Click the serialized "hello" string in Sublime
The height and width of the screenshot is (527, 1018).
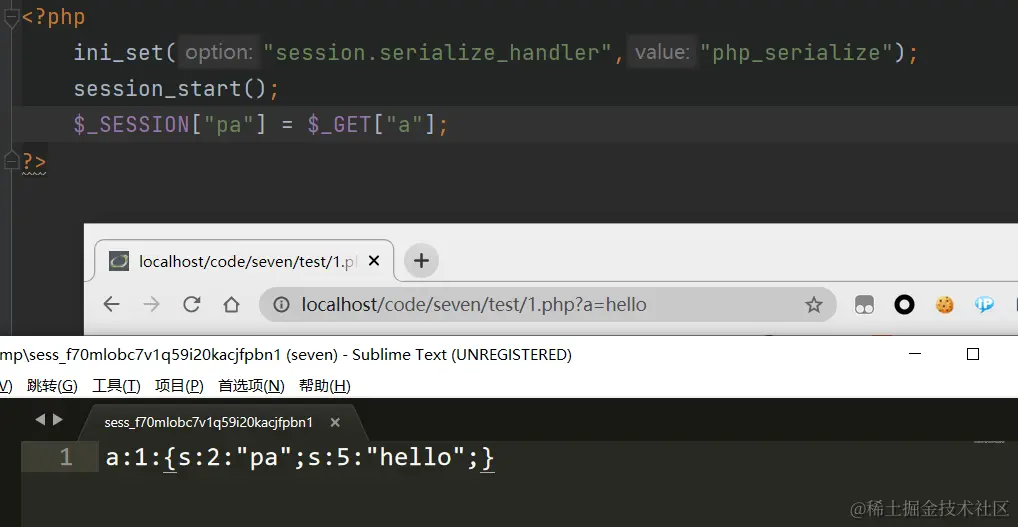pyautogui.click(x=417, y=458)
